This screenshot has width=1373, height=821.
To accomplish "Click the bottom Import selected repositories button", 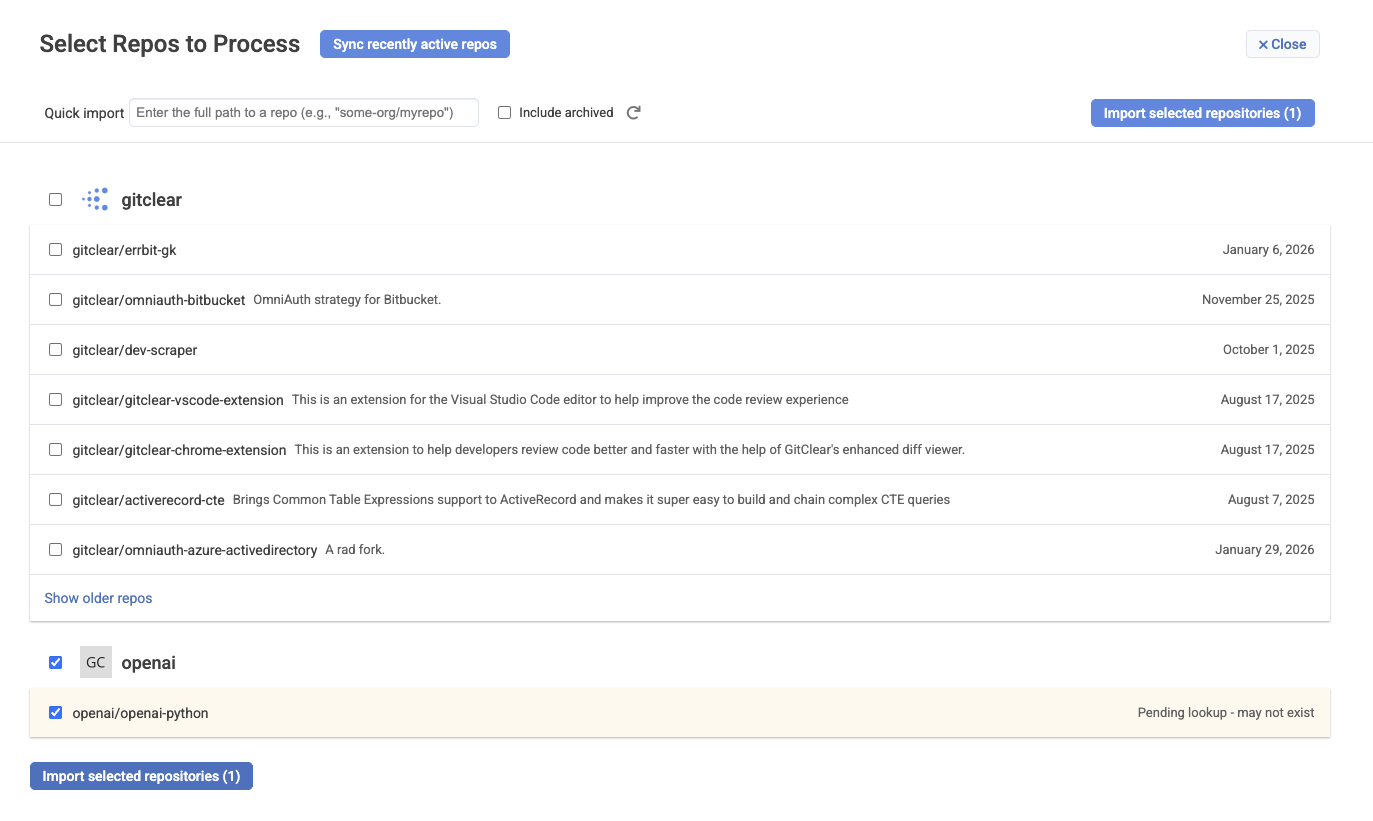I will point(141,776).
